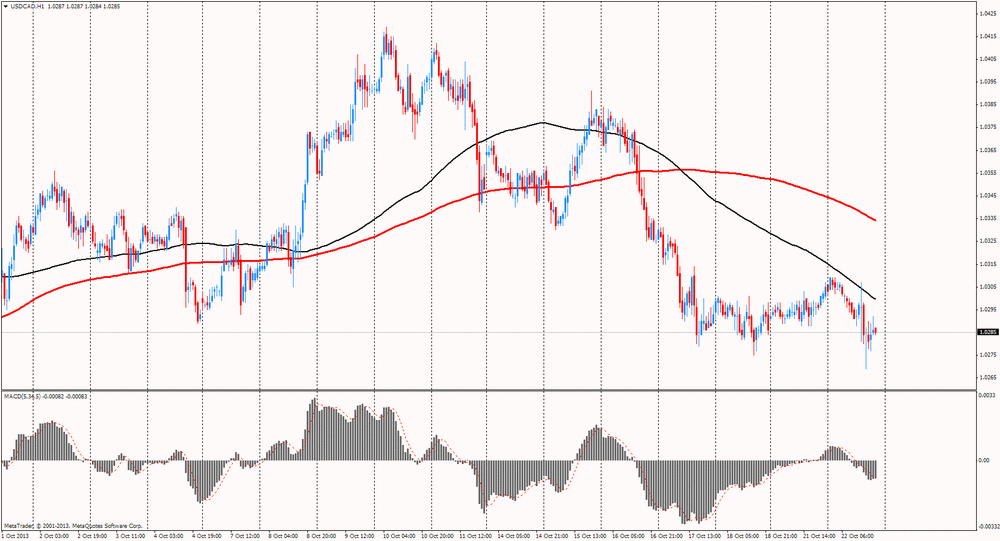Click the 3 Oct 11:00 time label
This screenshot has height=541, width=1000.
pyautogui.click(x=130, y=536)
